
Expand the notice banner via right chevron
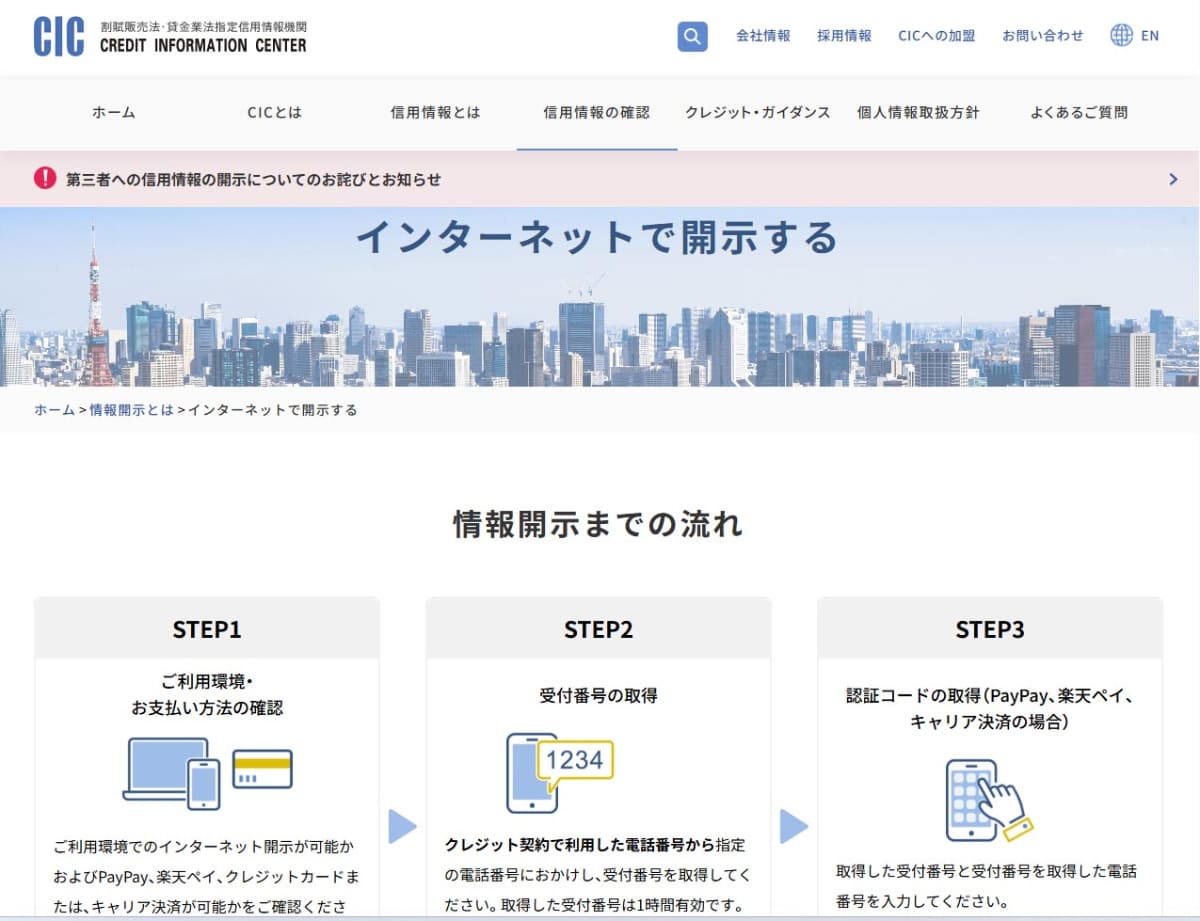(1172, 179)
